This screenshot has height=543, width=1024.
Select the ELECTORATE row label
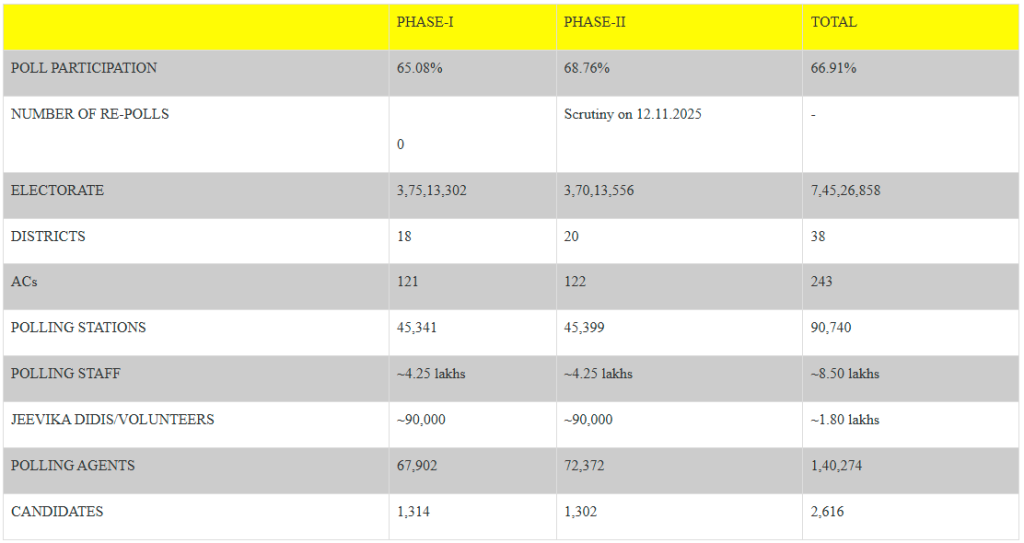click(x=57, y=190)
